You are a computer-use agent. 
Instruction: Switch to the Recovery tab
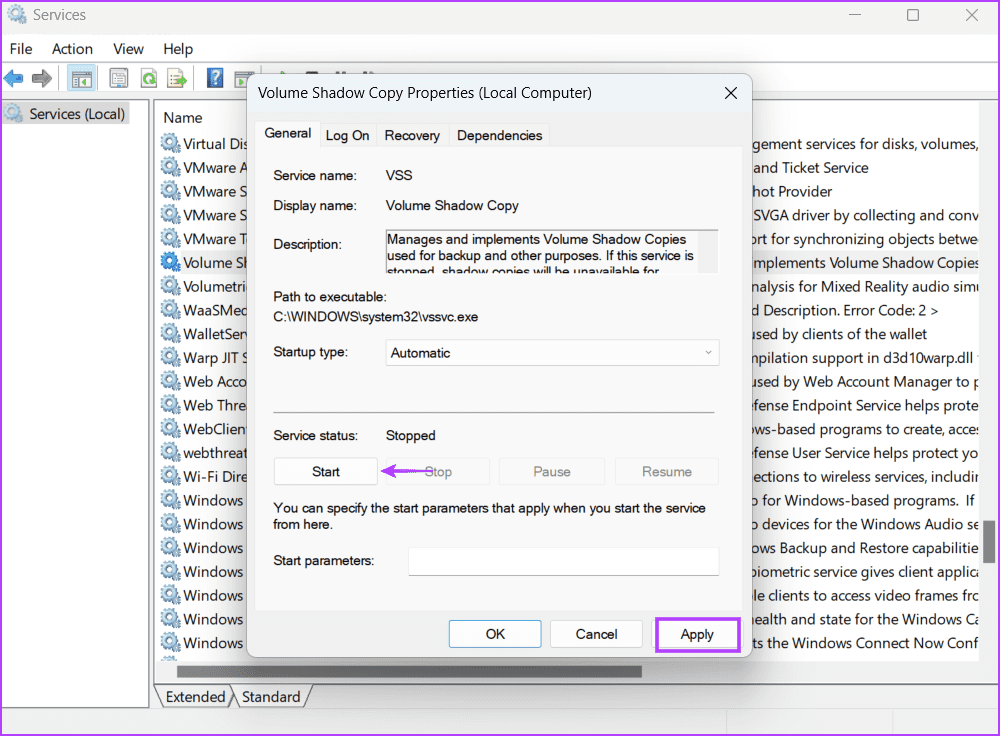(412, 135)
